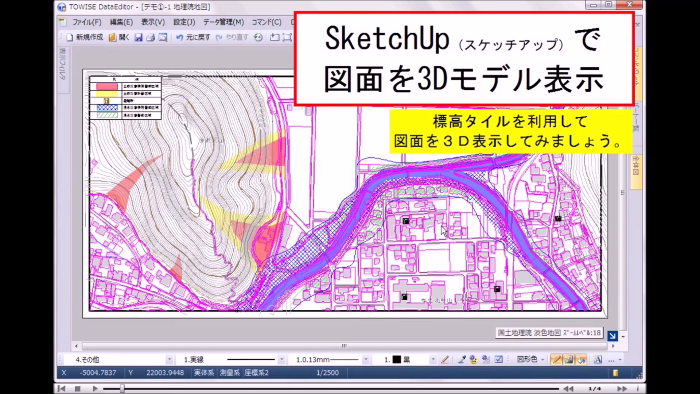Click the printer icon in the toolbar
700x394 pixels.
click(x=150, y=38)
